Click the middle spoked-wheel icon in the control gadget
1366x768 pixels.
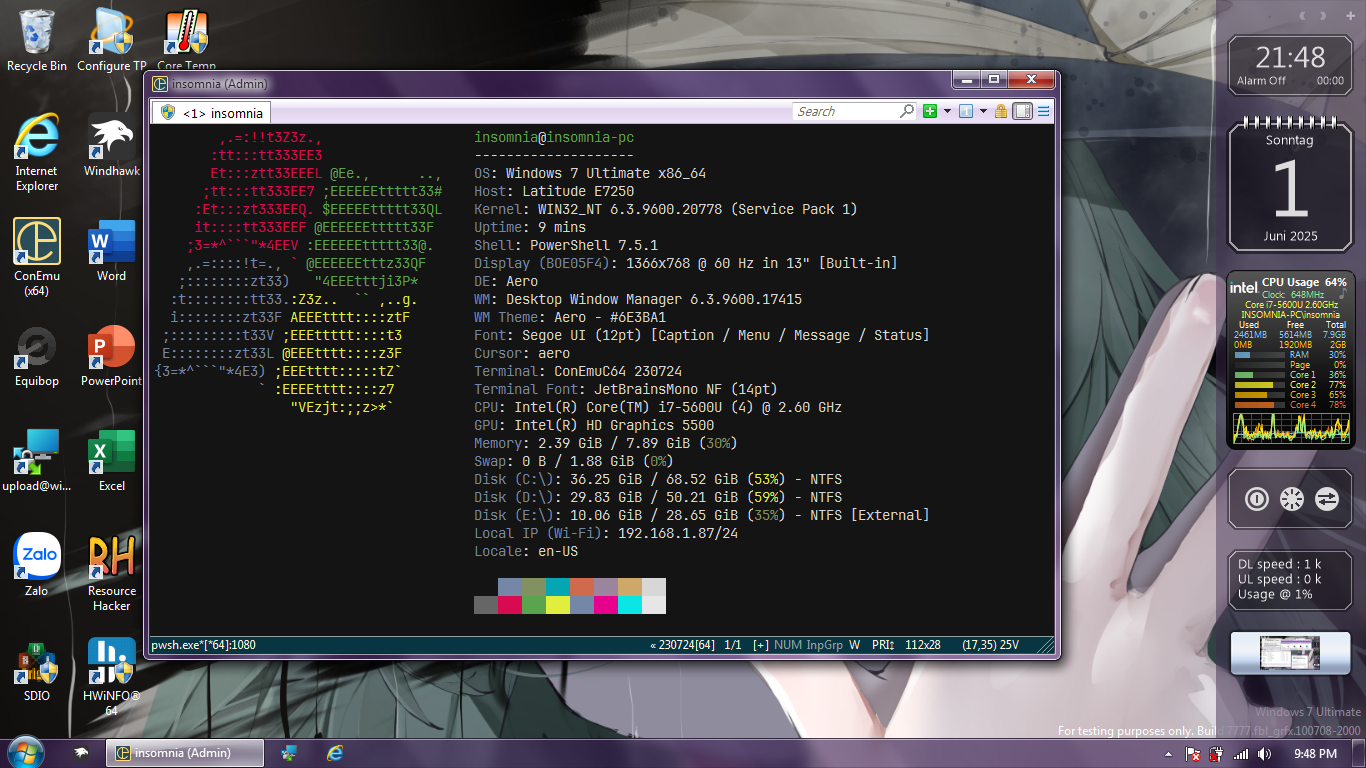pos(1291,498)
